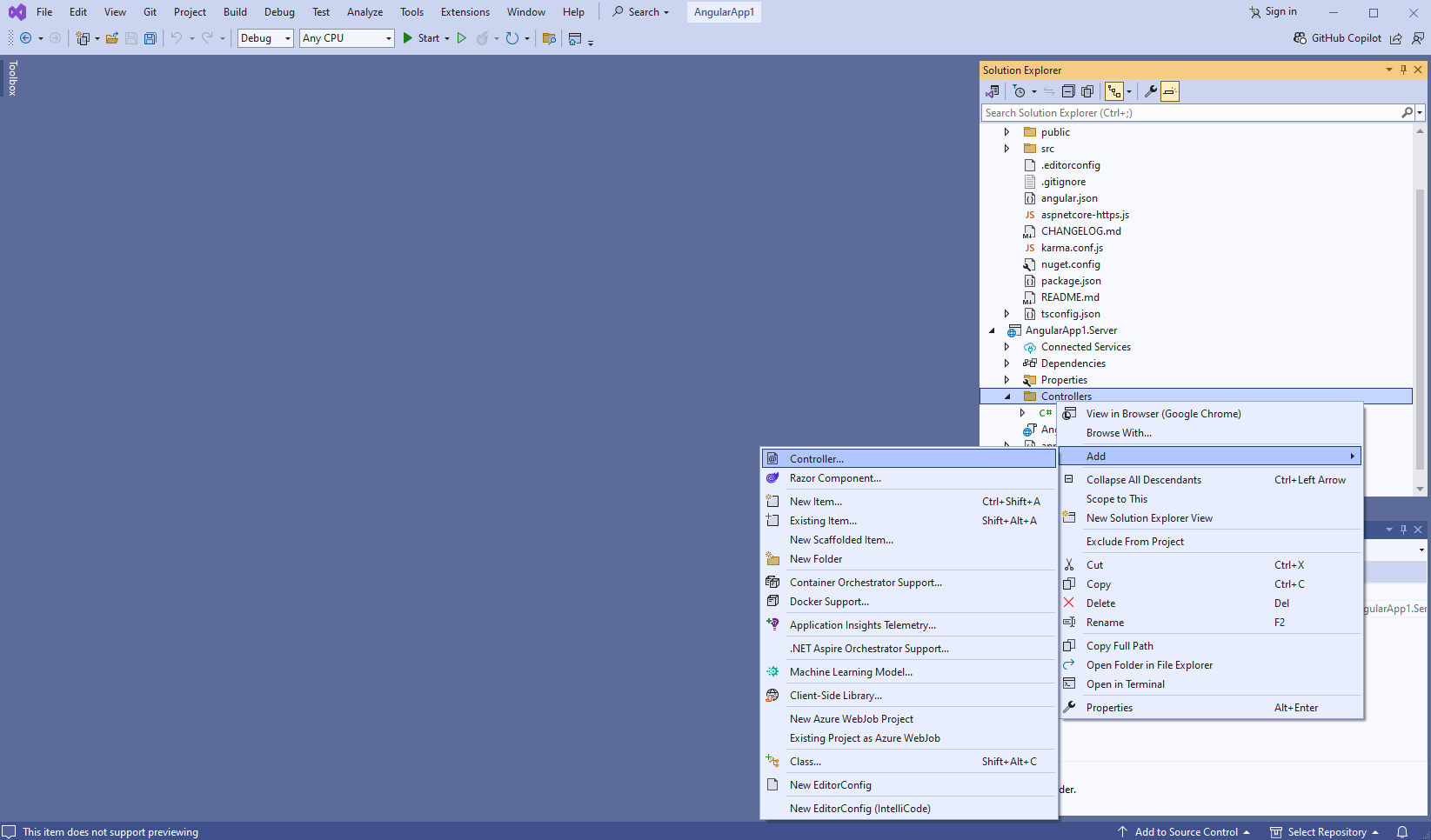Toggle file nesting button in Solution Explorer

pos(1114,91)
